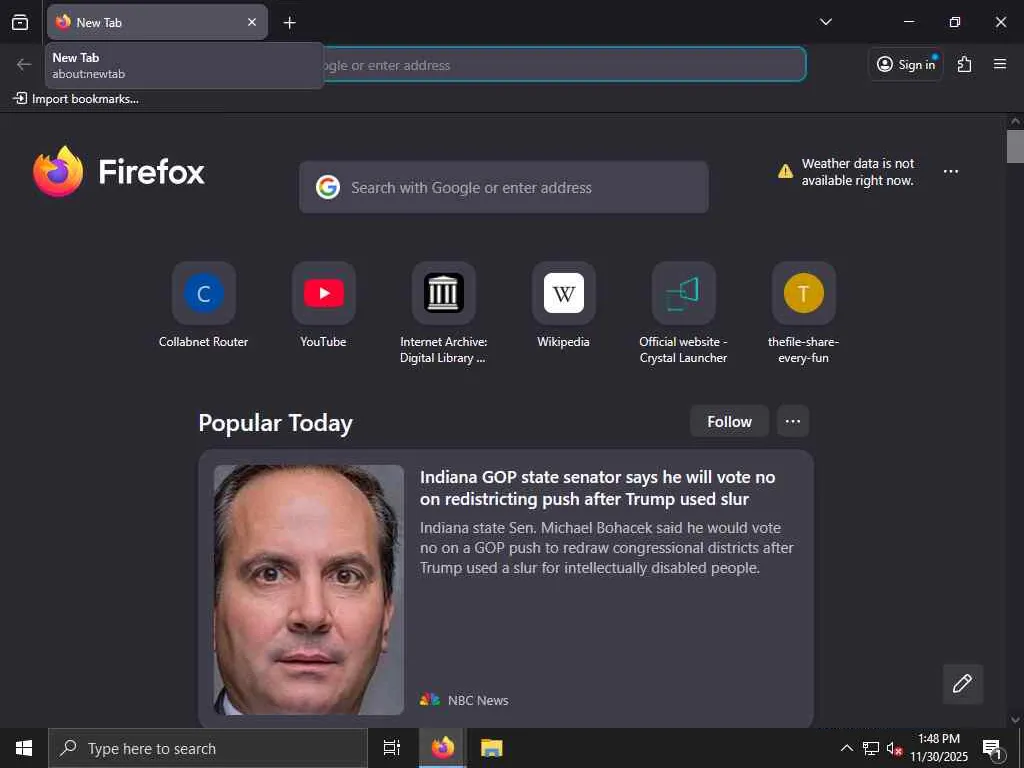Click the New Tab tab label
This screenshot has height=768, width=1024.
click(99, 23)
